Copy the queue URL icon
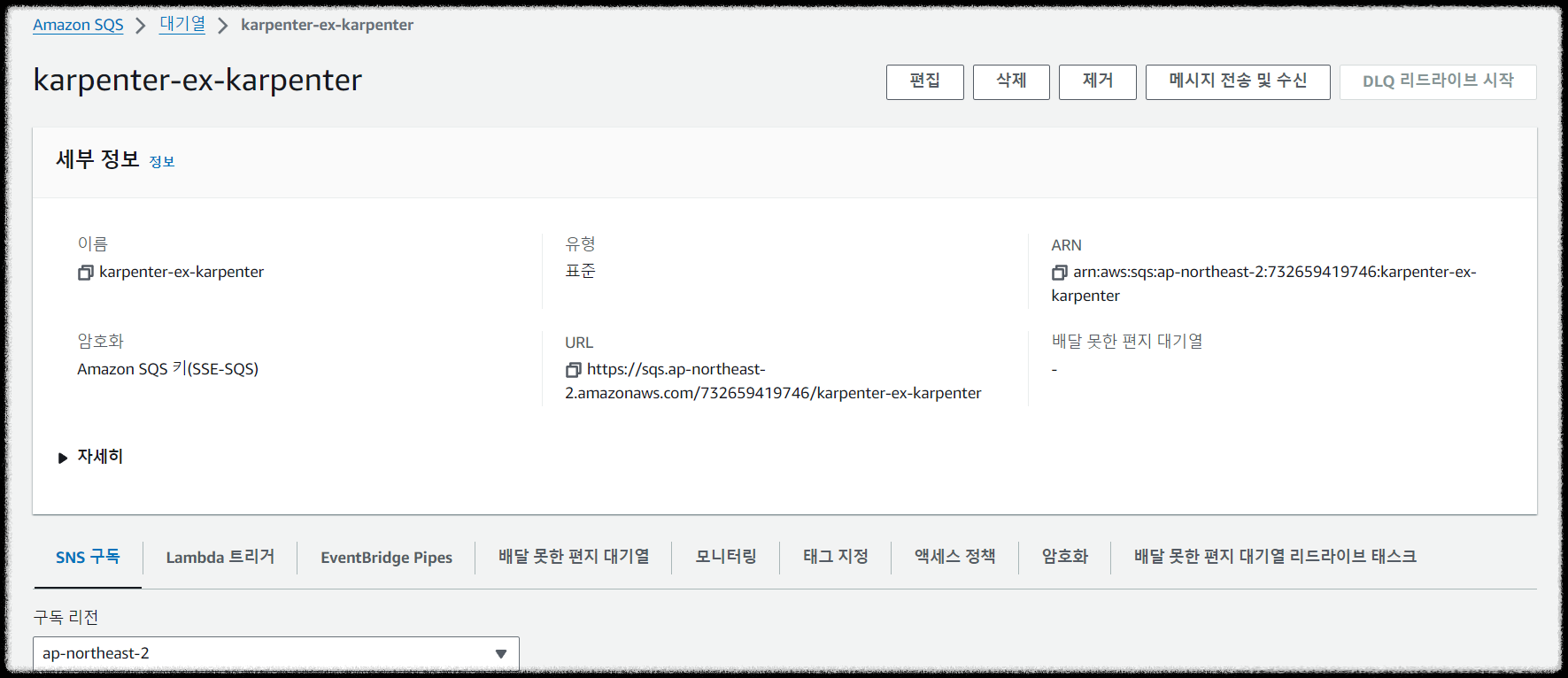This screenshot has height=678, width=1568. point(574,370)
